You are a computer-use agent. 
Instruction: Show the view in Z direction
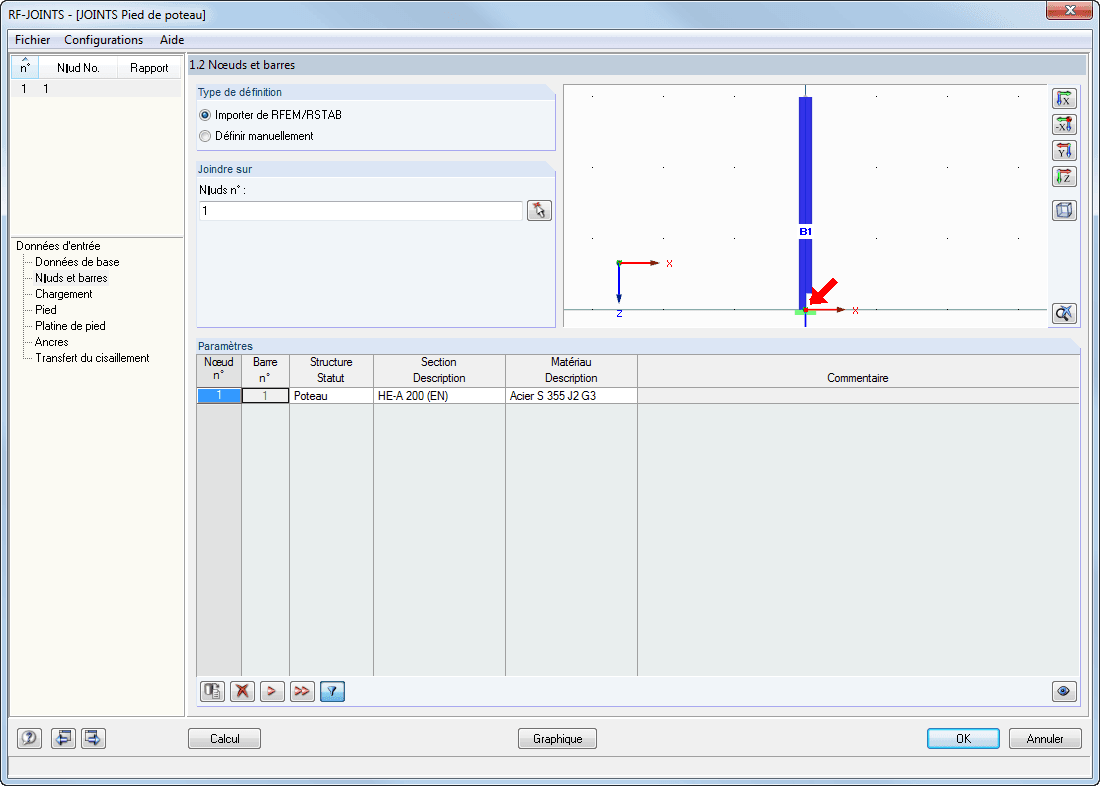pyautogui.click(x=1064, y=177)
